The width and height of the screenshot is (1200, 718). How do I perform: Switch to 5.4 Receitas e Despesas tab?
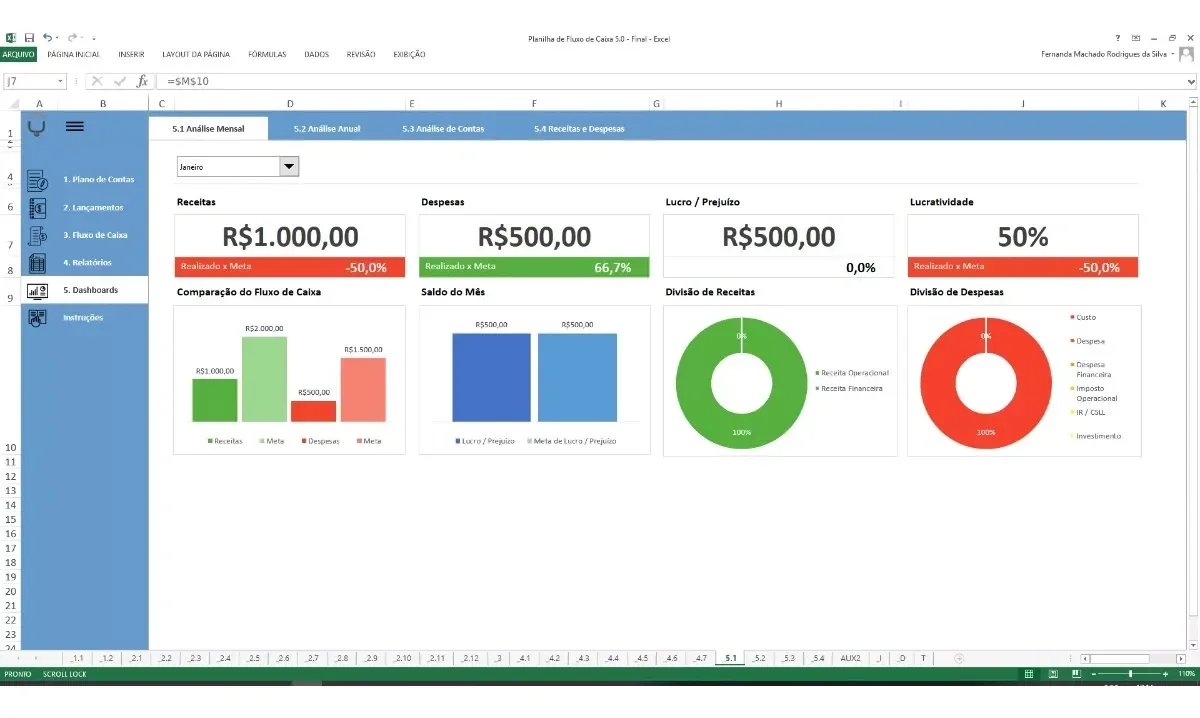[579, 129]
